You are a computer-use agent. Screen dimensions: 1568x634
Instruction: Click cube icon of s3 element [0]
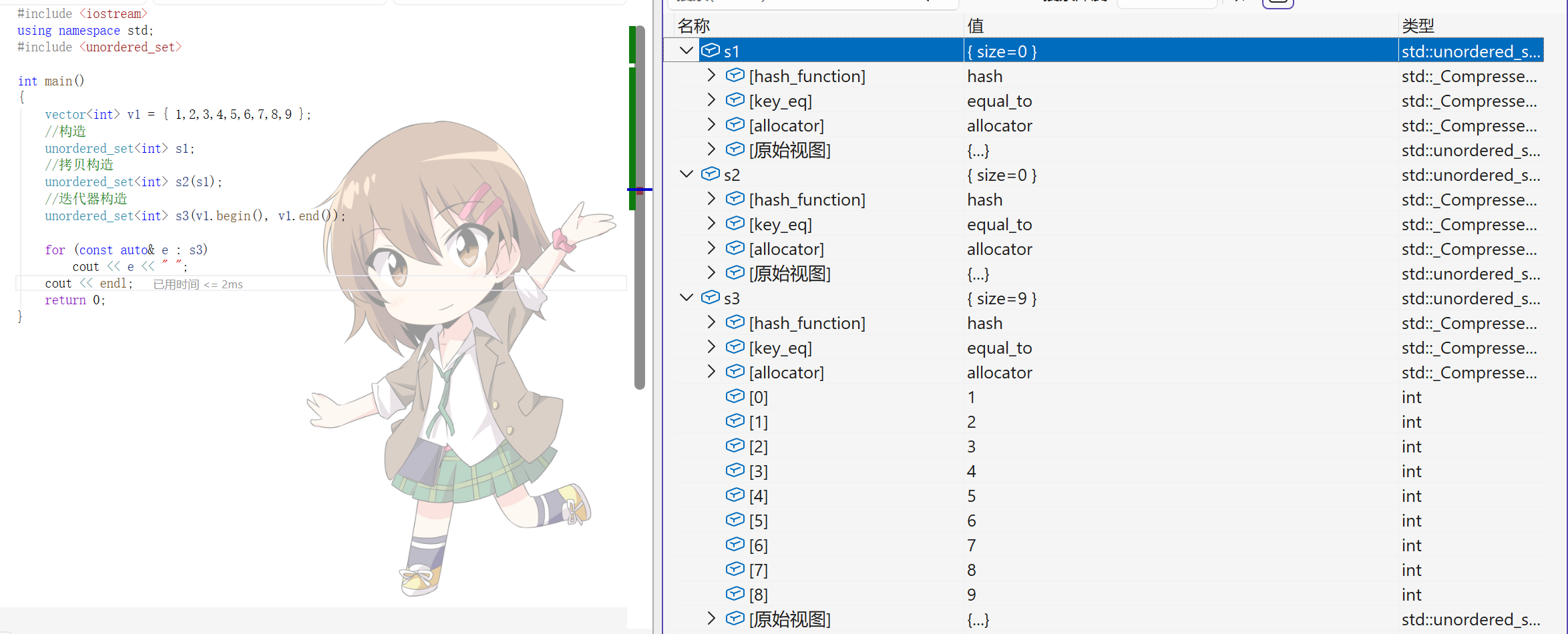(735, 396)
